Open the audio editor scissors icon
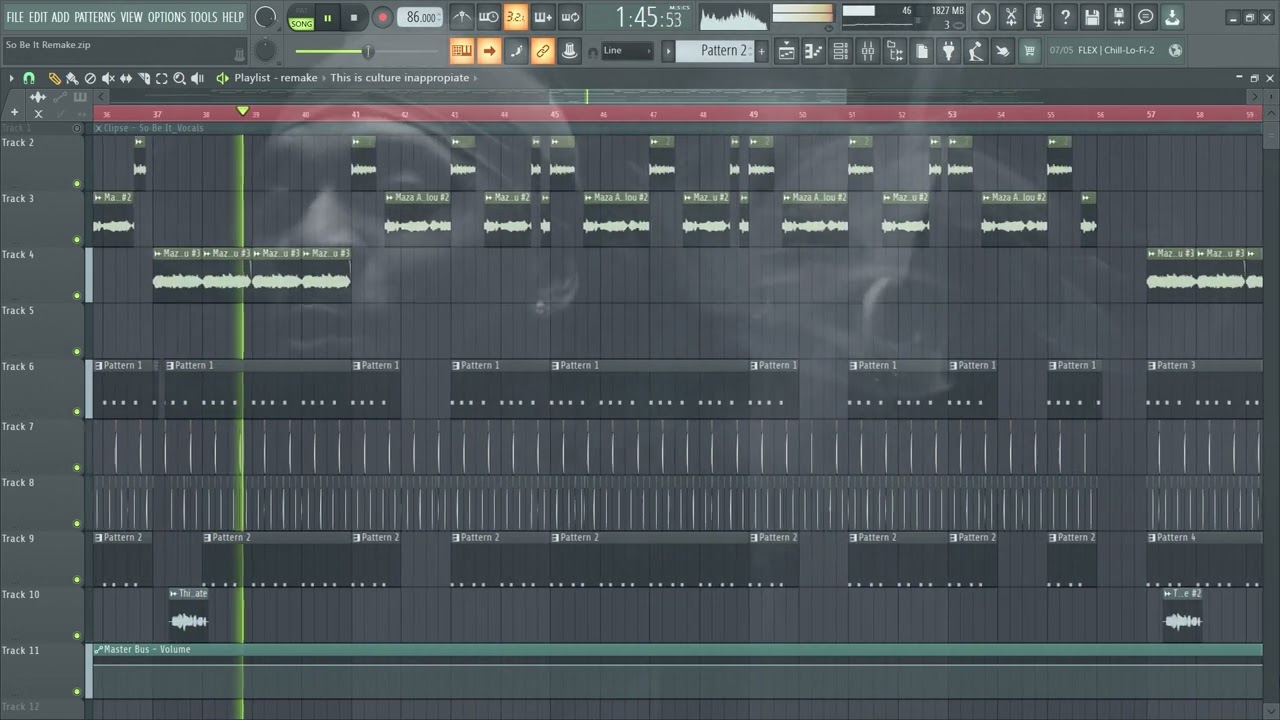Viewport: 1280px width, 720px height. tap(1011, 17)
